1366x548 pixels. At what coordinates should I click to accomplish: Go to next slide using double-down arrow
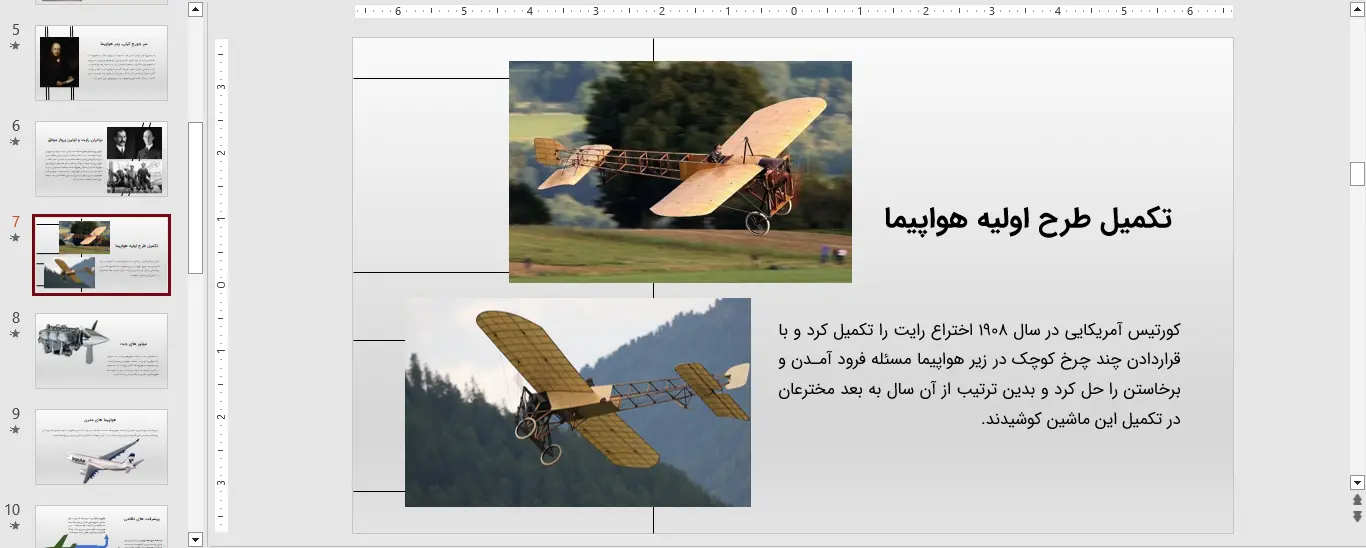tap(1357, 516)
